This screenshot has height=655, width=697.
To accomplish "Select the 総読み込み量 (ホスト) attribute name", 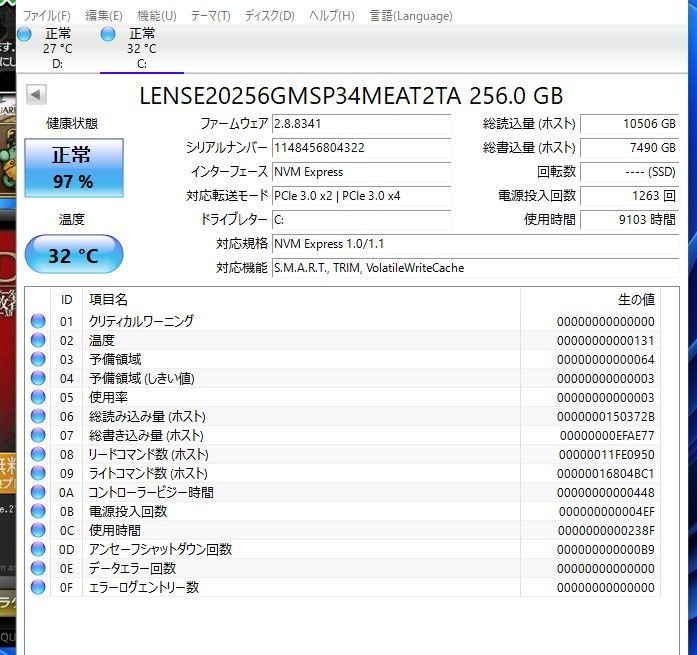I will (x=147, y=416).
